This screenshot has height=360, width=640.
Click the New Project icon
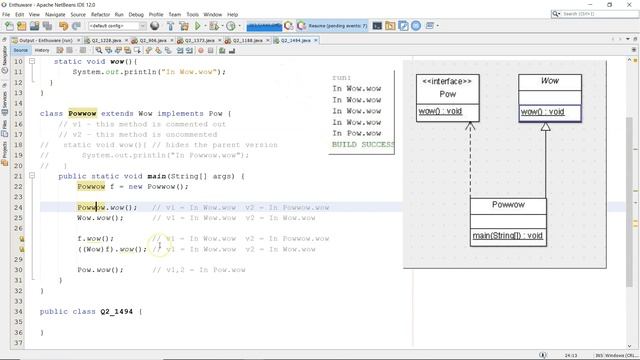point(22,26)
